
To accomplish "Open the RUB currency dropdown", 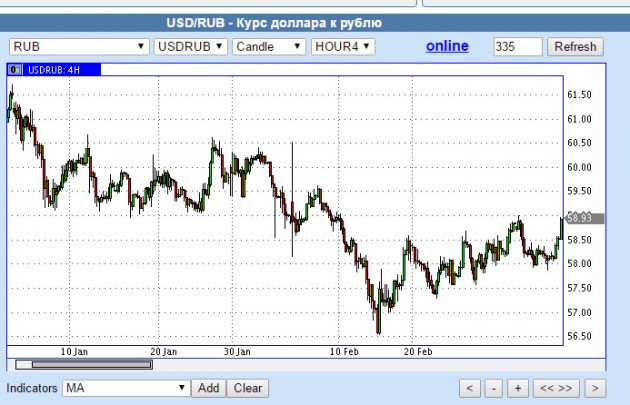I will 79,46.
